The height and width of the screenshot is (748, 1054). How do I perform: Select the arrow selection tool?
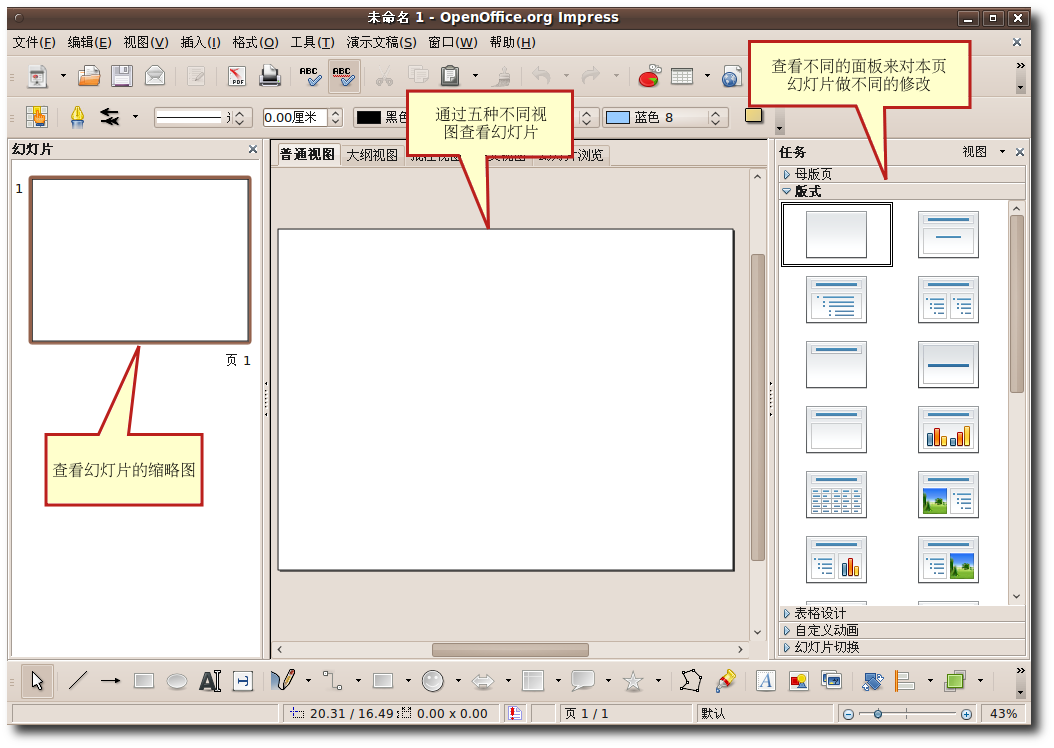pyautogui.click(x=37, y=681)
